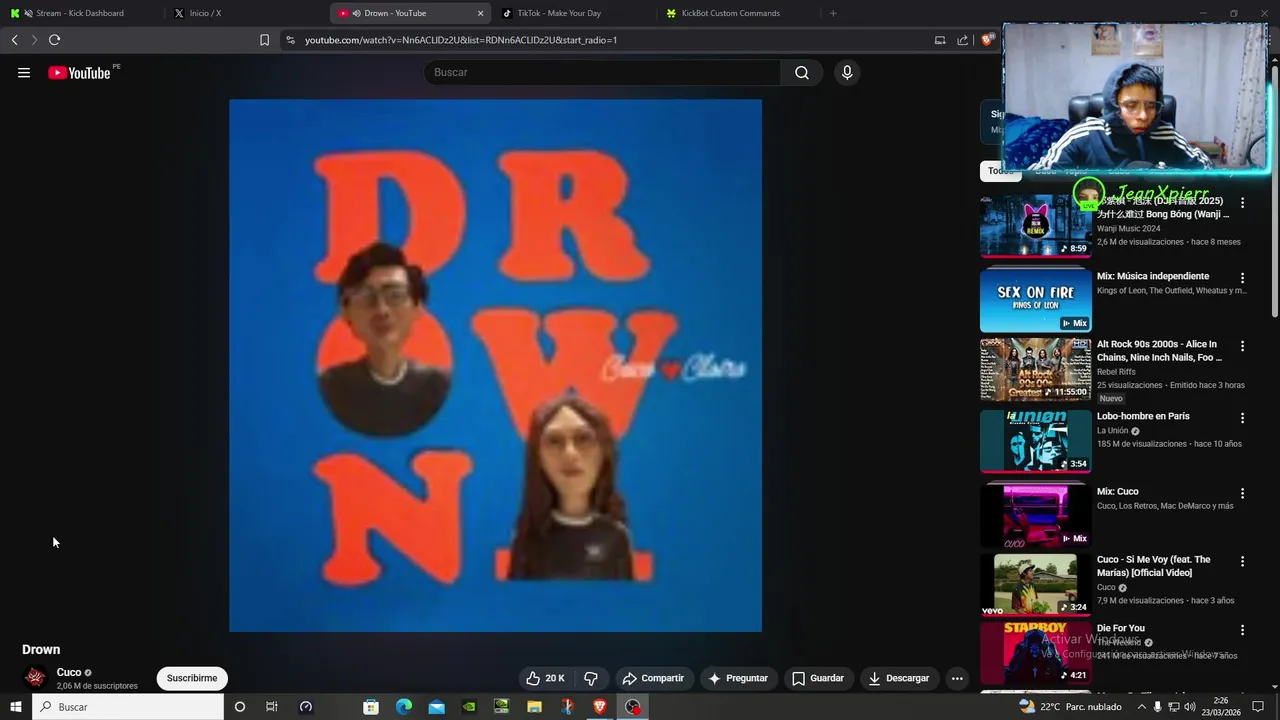Switch to Inicio / X tab

(247, 13)
